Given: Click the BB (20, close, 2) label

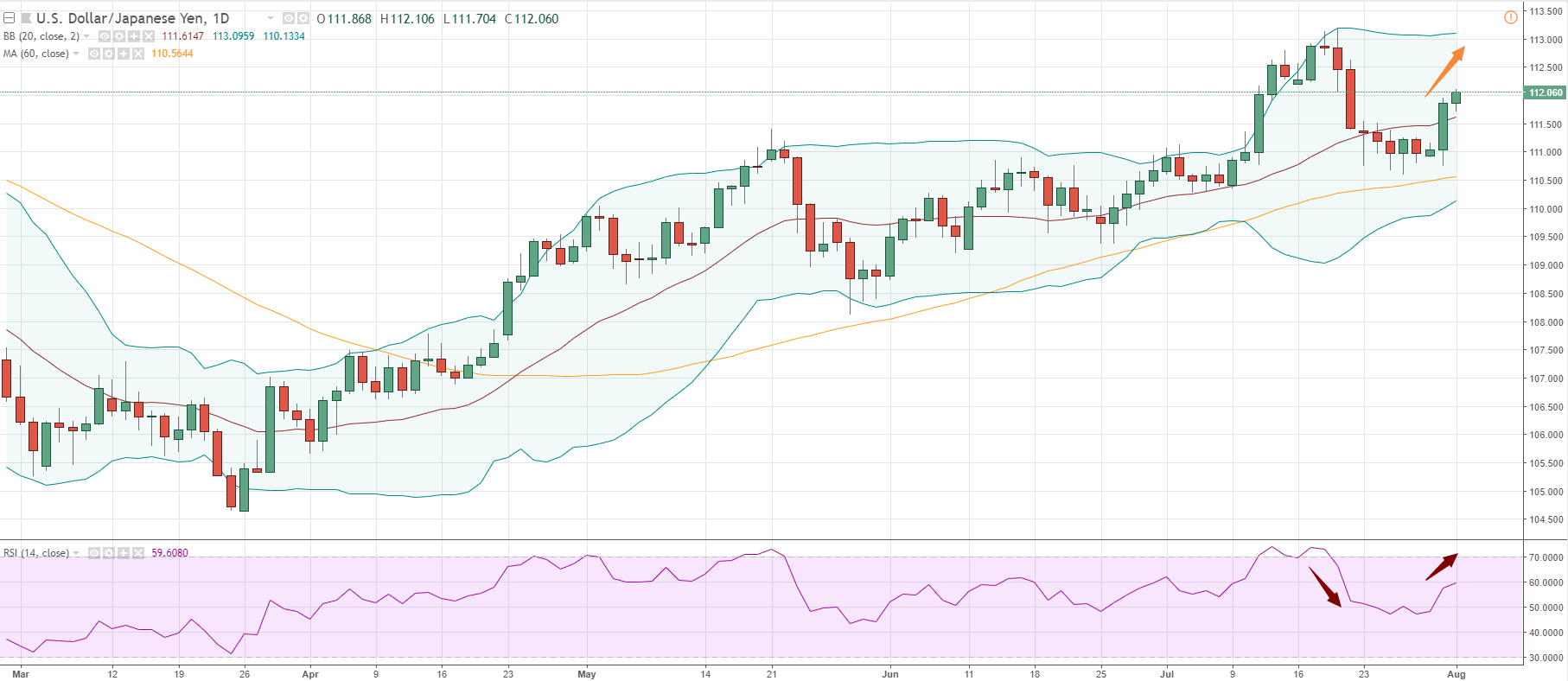Looking at the screenshot, I should click(41, 36).
